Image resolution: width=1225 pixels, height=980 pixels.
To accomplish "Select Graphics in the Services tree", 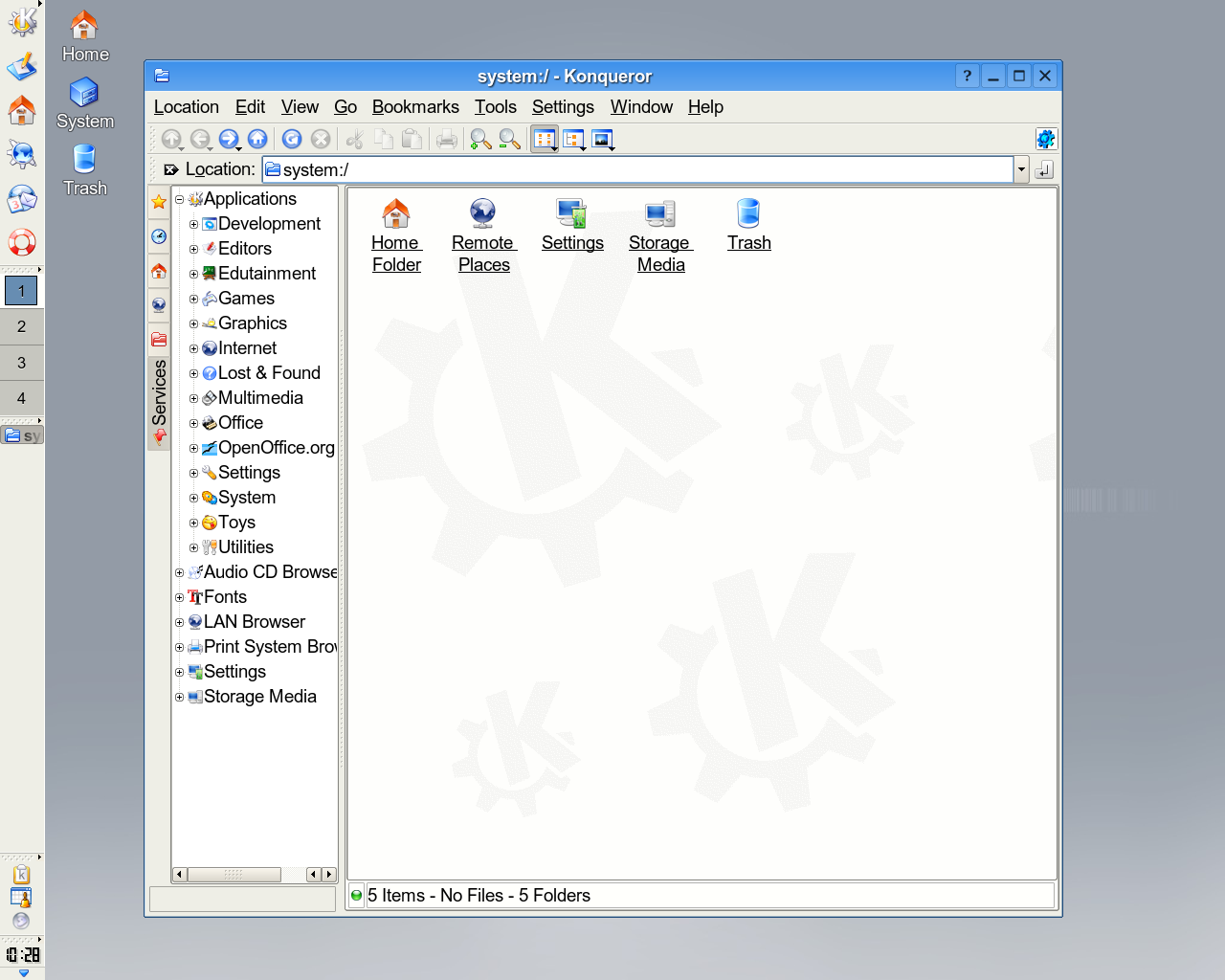I will point(253,323).
